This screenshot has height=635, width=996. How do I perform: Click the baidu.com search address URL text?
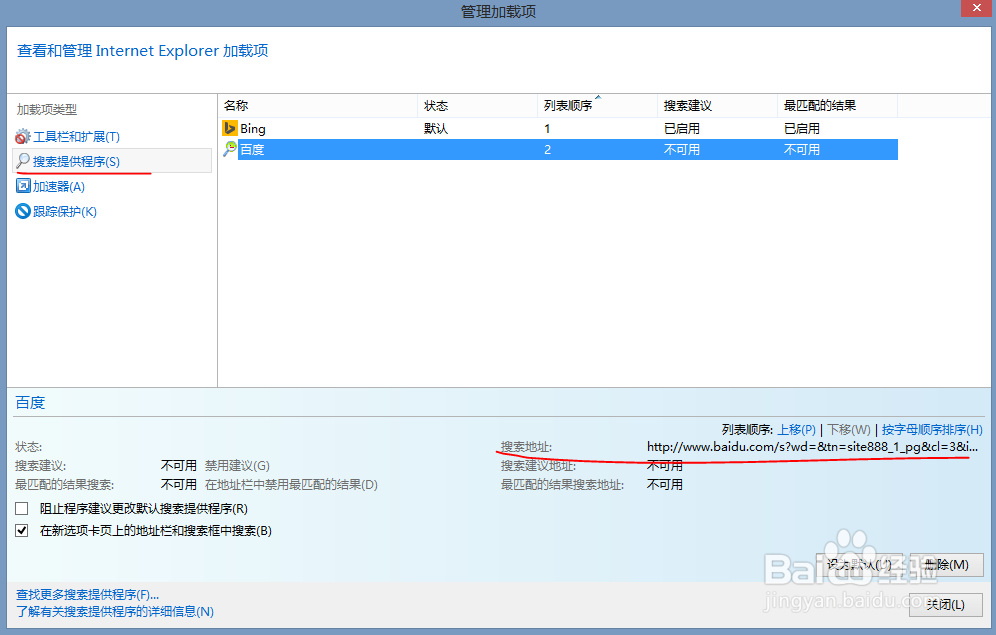coord(812,446)
